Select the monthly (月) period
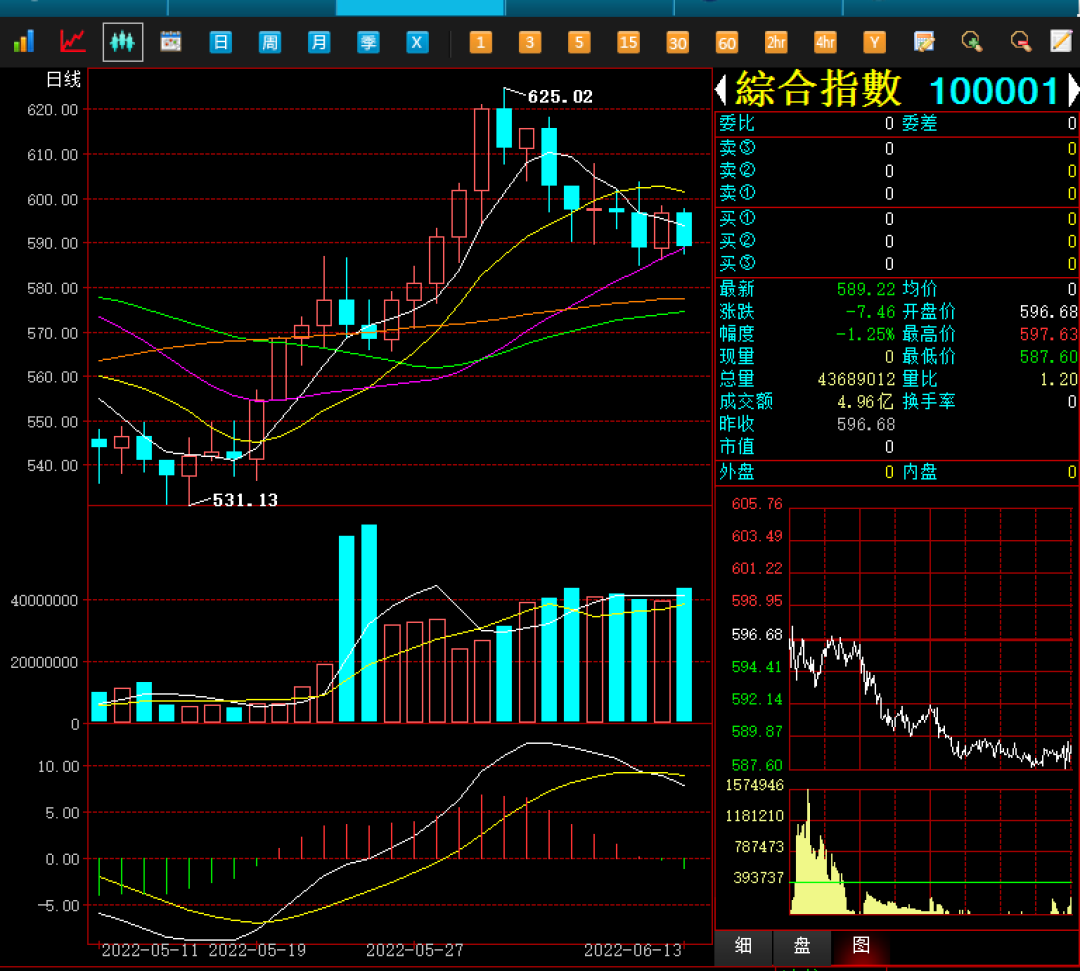1080x971 pixels. [319, 43]
